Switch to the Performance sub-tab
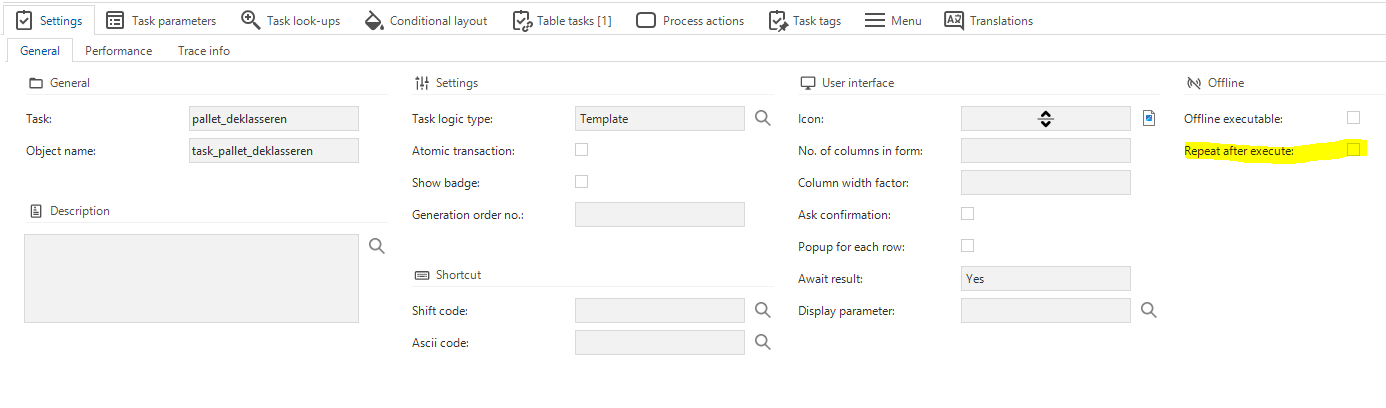This screenshot has height=408, width=1386. coord(118,50)
